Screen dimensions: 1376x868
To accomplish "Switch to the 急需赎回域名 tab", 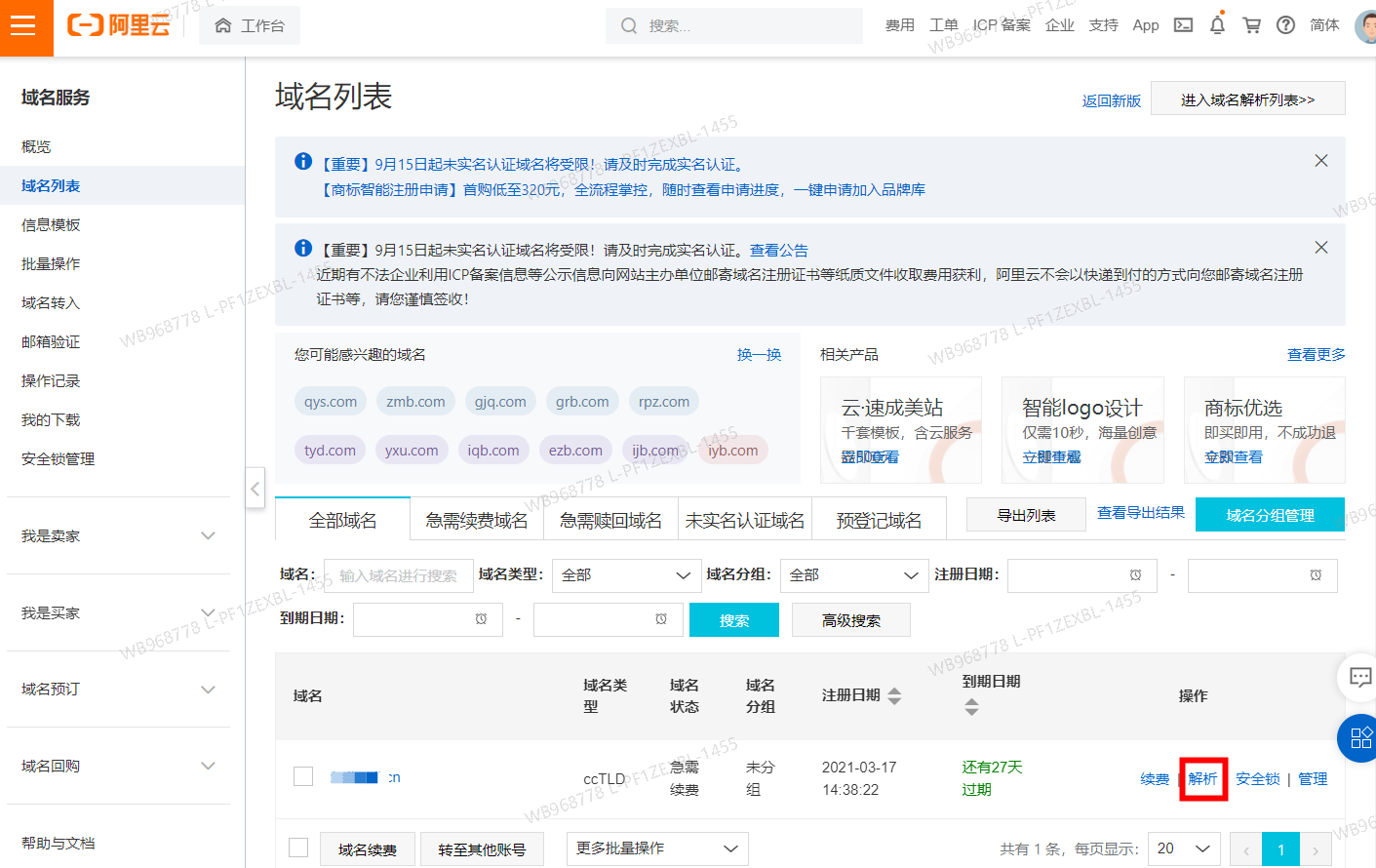I will 610,520.
